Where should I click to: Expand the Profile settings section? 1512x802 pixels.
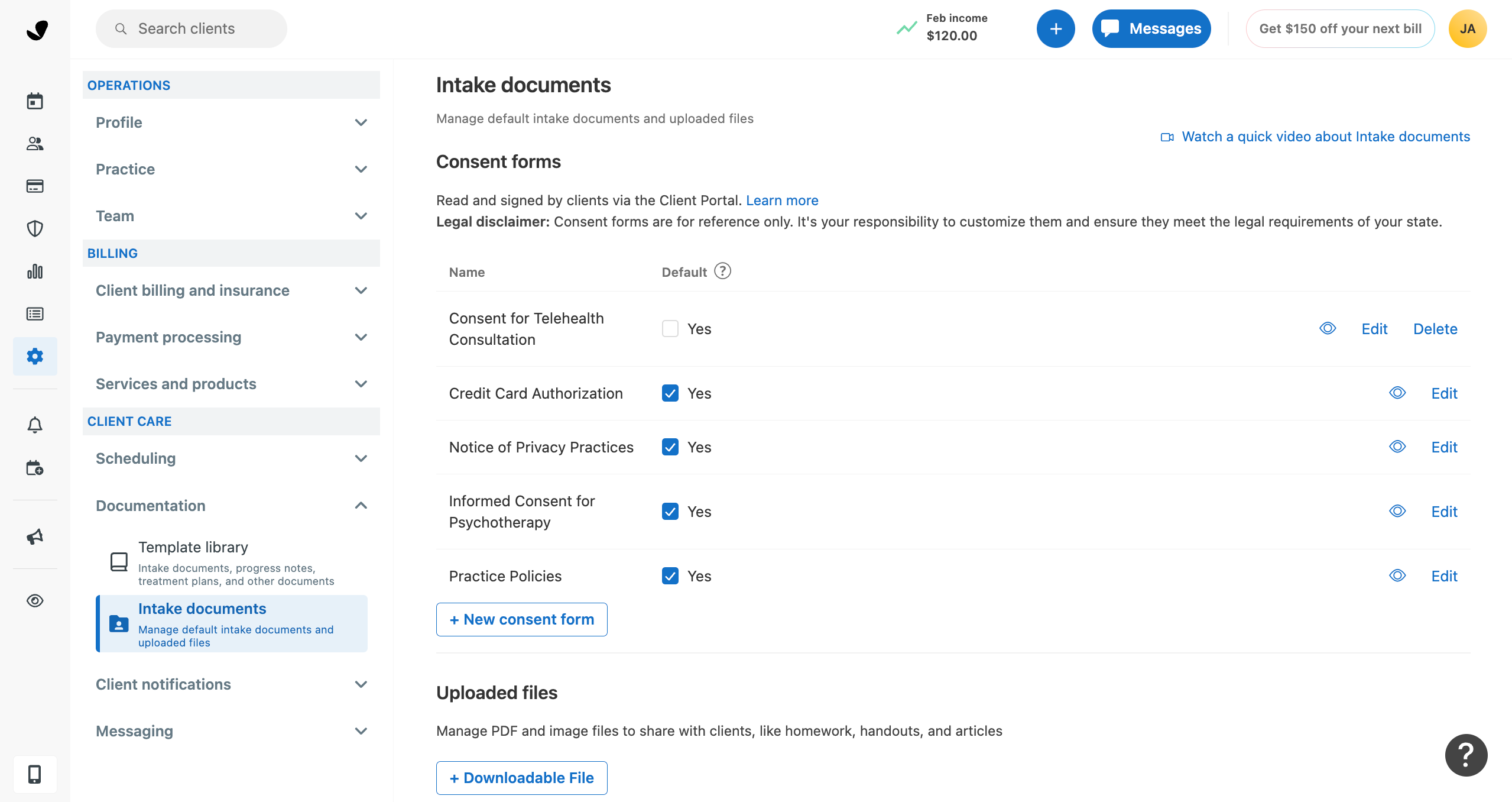[x=231, y=122]
